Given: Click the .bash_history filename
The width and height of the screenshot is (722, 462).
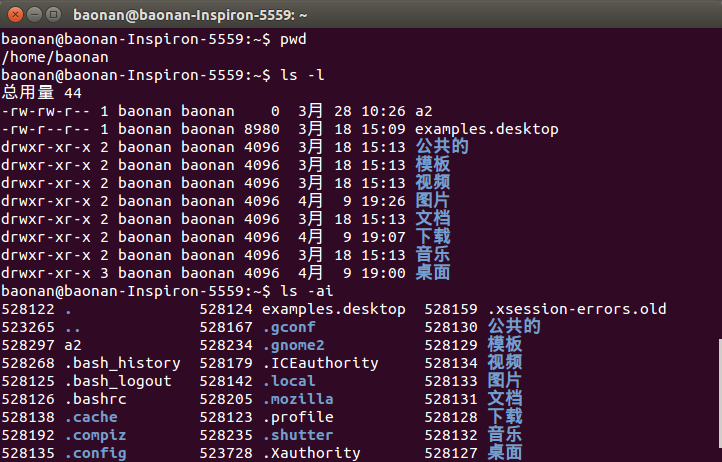Looking at the screenshot, I should click(122, 363).
